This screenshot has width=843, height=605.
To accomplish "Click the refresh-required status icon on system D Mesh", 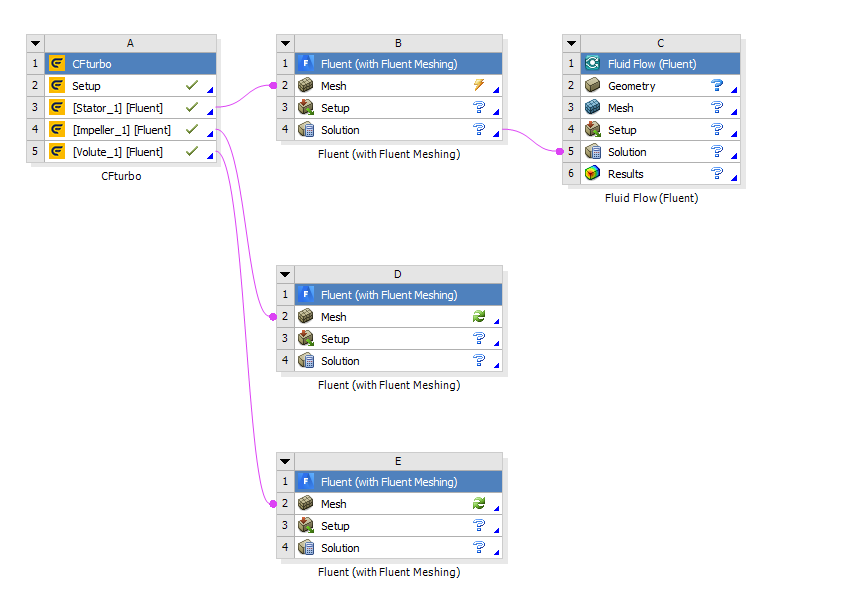I will point(478,317).
